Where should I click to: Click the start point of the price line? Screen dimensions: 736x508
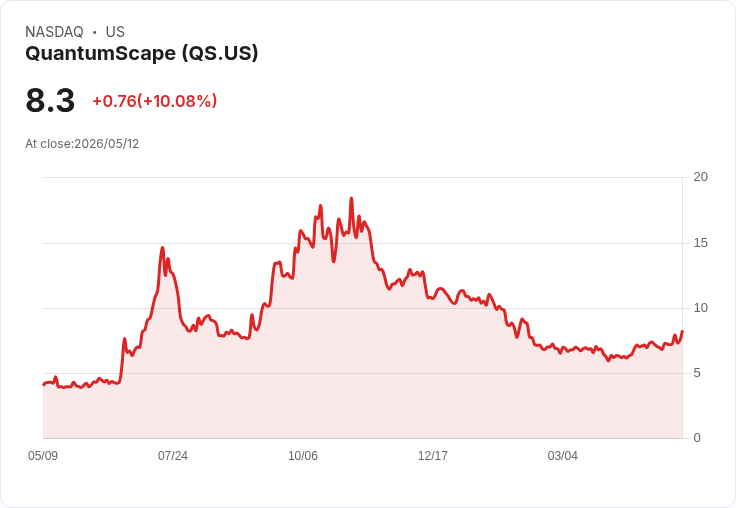click(44, 385)
